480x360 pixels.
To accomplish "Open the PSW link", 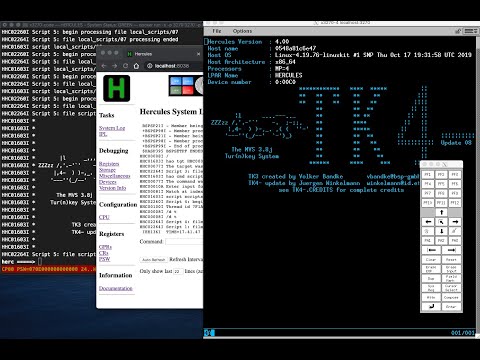I will [104, 259].
